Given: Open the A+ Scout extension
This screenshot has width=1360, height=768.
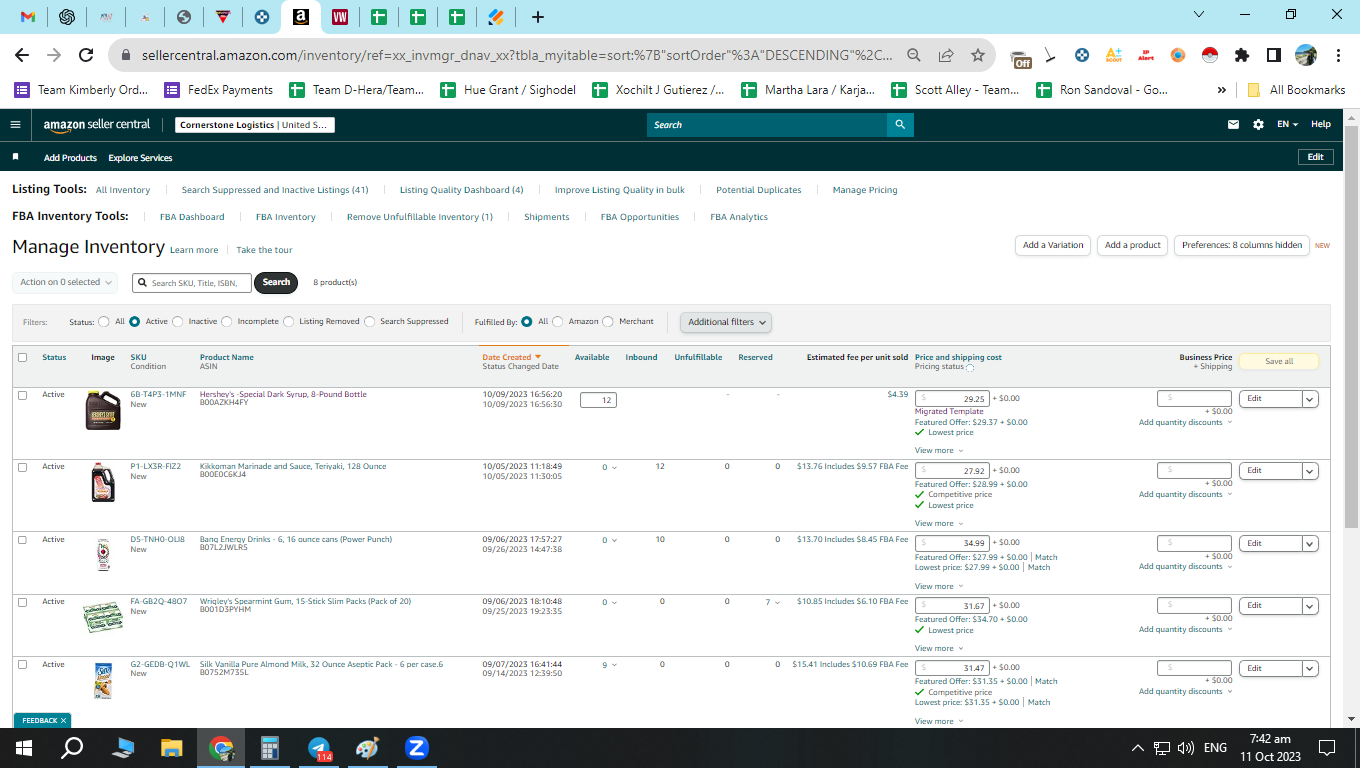Looking at the screenshot, I should pyautogui.click(x=1114, y=55).
